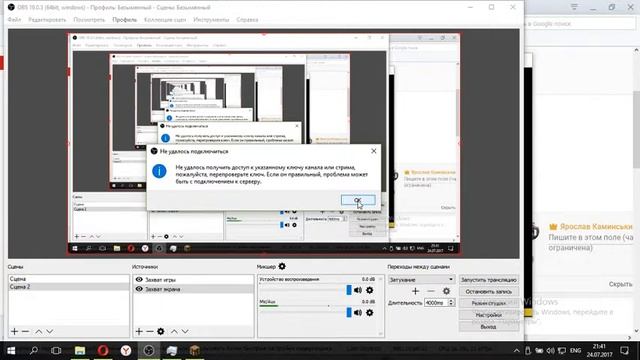Viewport: 640px width, 360px height.
Task: Open the Коллекция сцен menu
Action: (165, 20)
